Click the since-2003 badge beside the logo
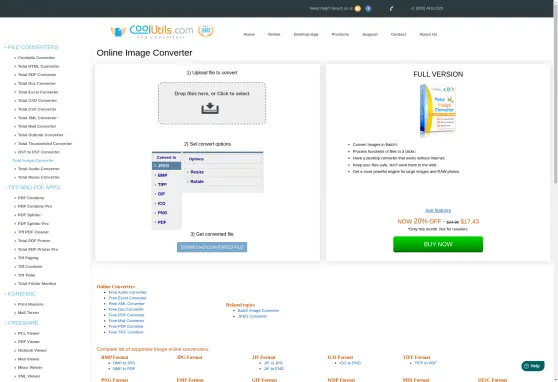Viewport: 558px width, 382px height. 206,31
